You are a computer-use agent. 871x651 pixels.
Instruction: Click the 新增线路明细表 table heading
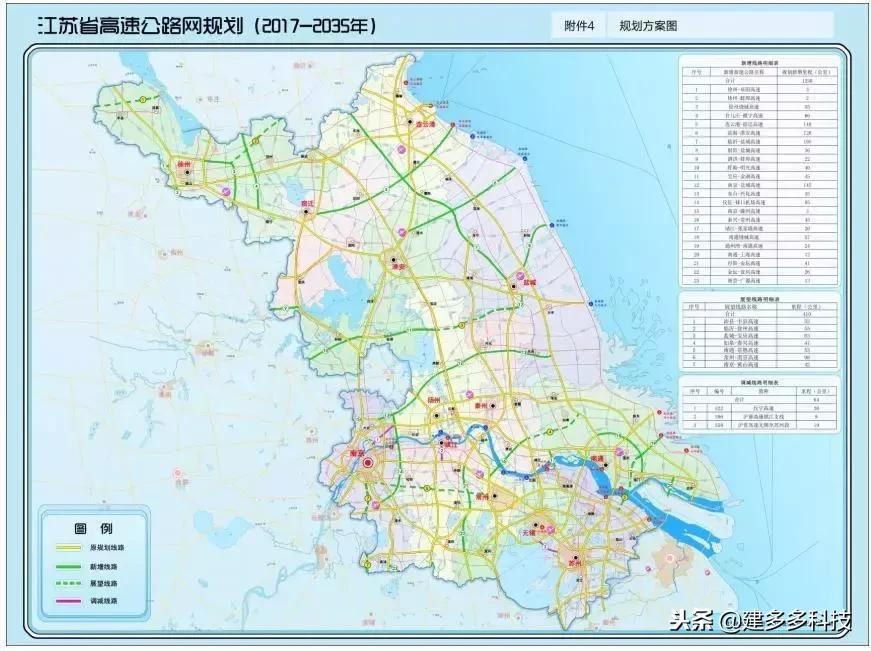[758, 63]
